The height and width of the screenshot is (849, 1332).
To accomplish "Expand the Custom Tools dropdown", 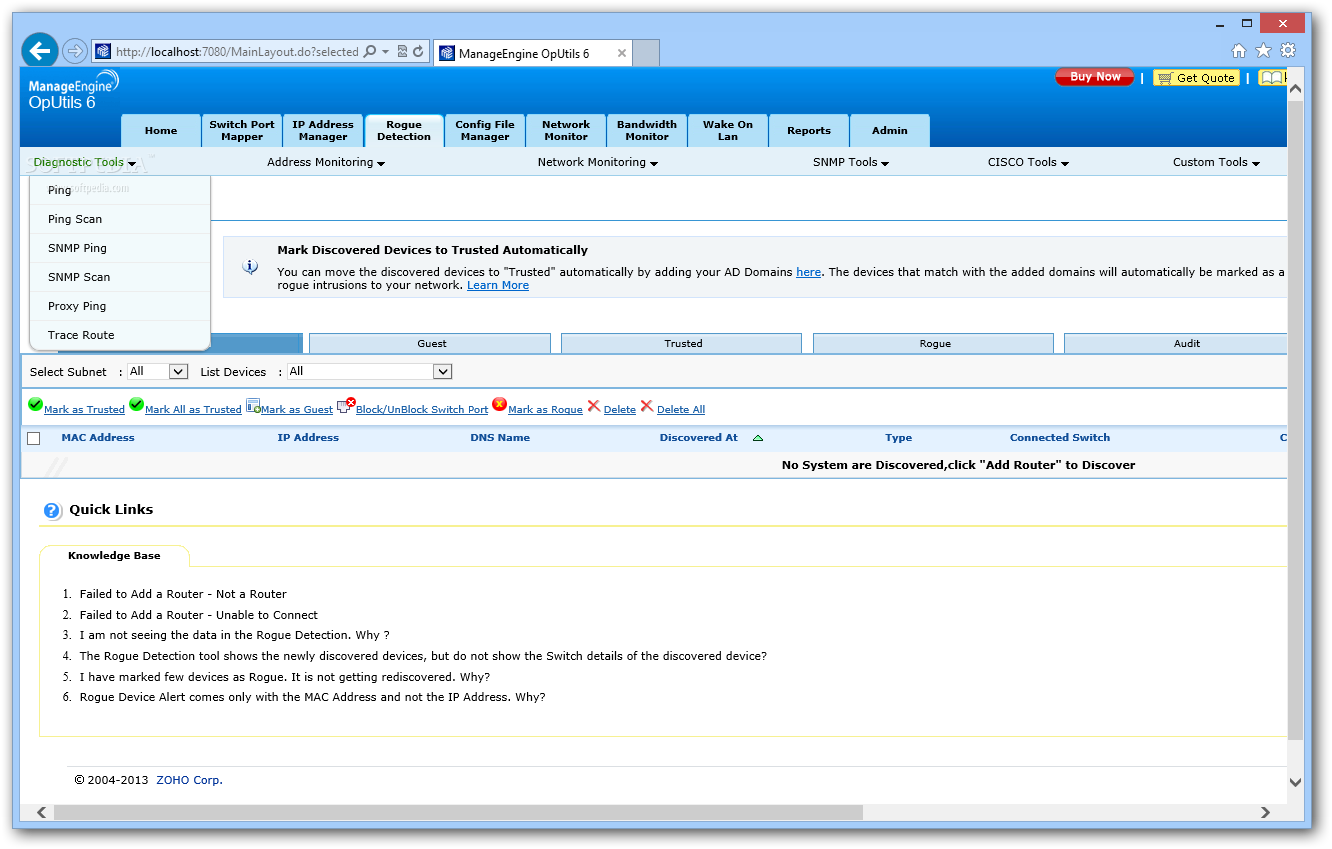I will (1216, 162).
